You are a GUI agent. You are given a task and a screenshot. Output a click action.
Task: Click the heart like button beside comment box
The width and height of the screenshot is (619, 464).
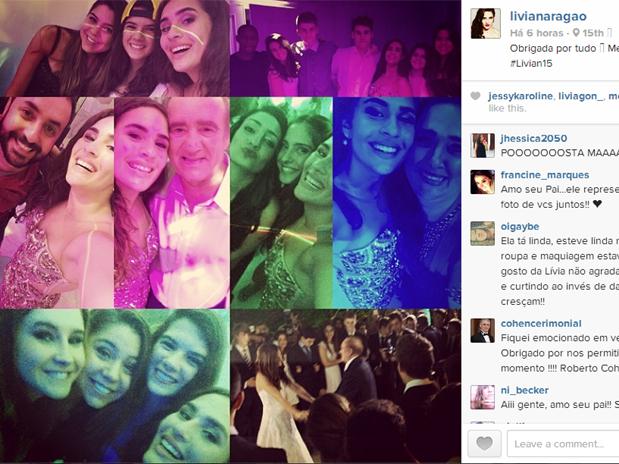484,444
